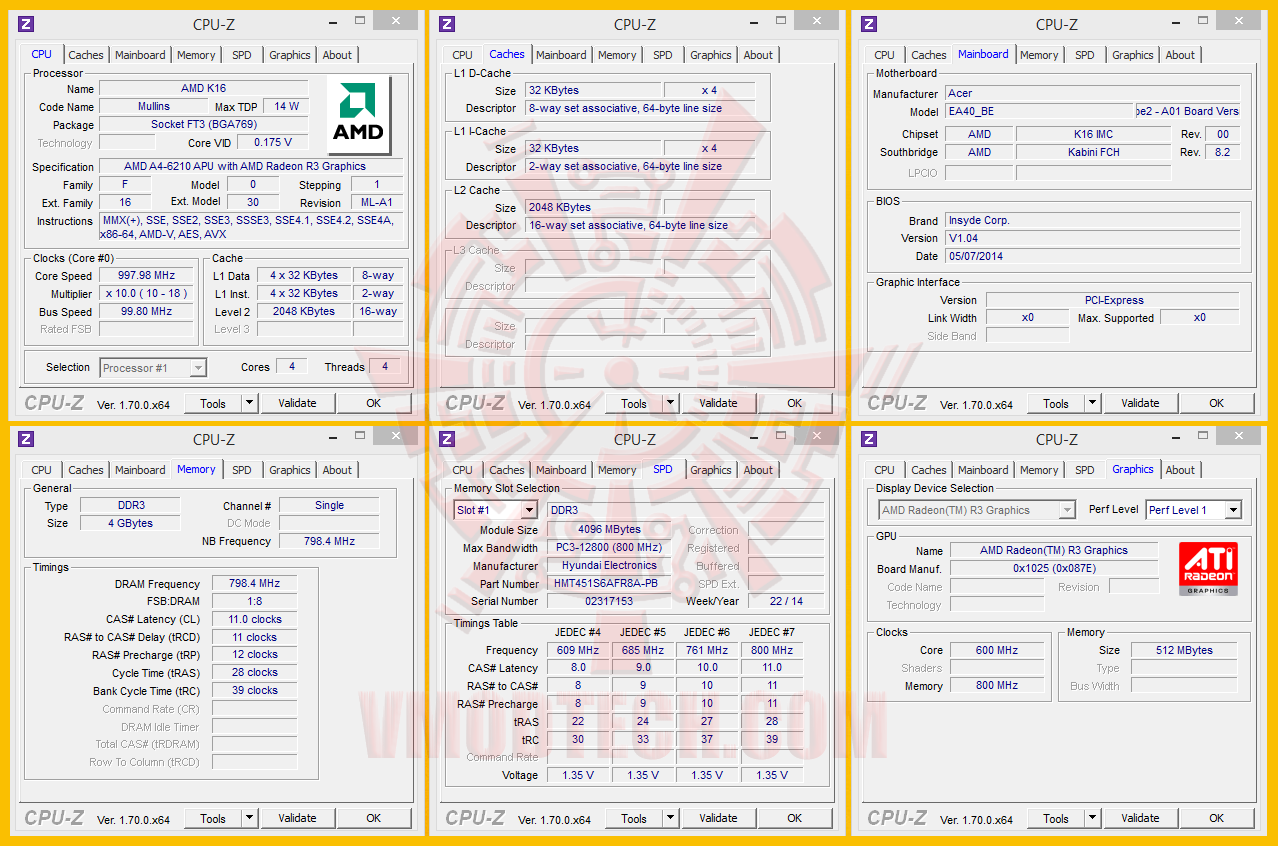Viewport: 1278px width, 846px height.
Task: Click the CPU-Z title icon in Graphics window
Action: (x=869, y=439)
